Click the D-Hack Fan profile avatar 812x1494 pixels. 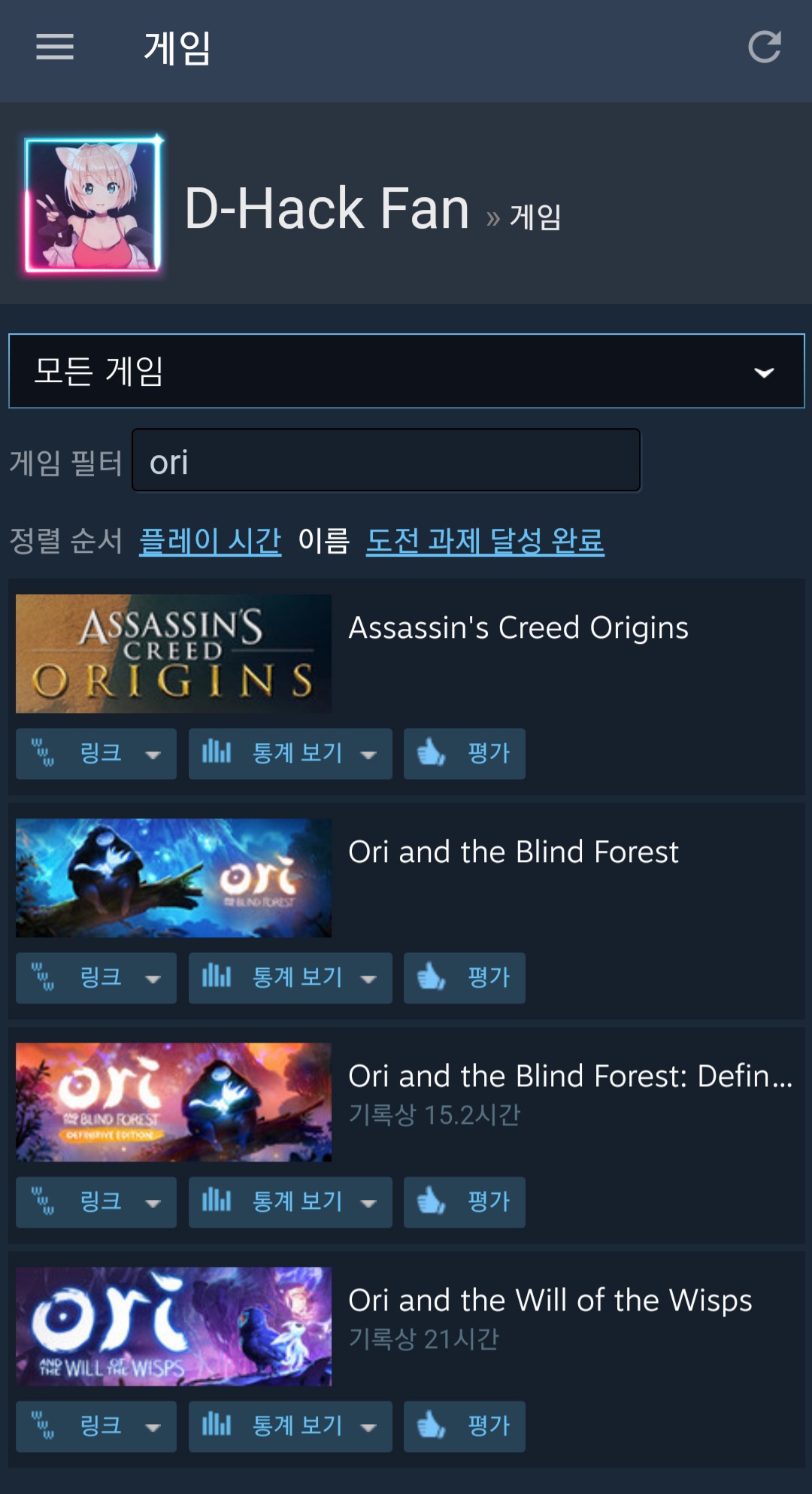point(93,205)
